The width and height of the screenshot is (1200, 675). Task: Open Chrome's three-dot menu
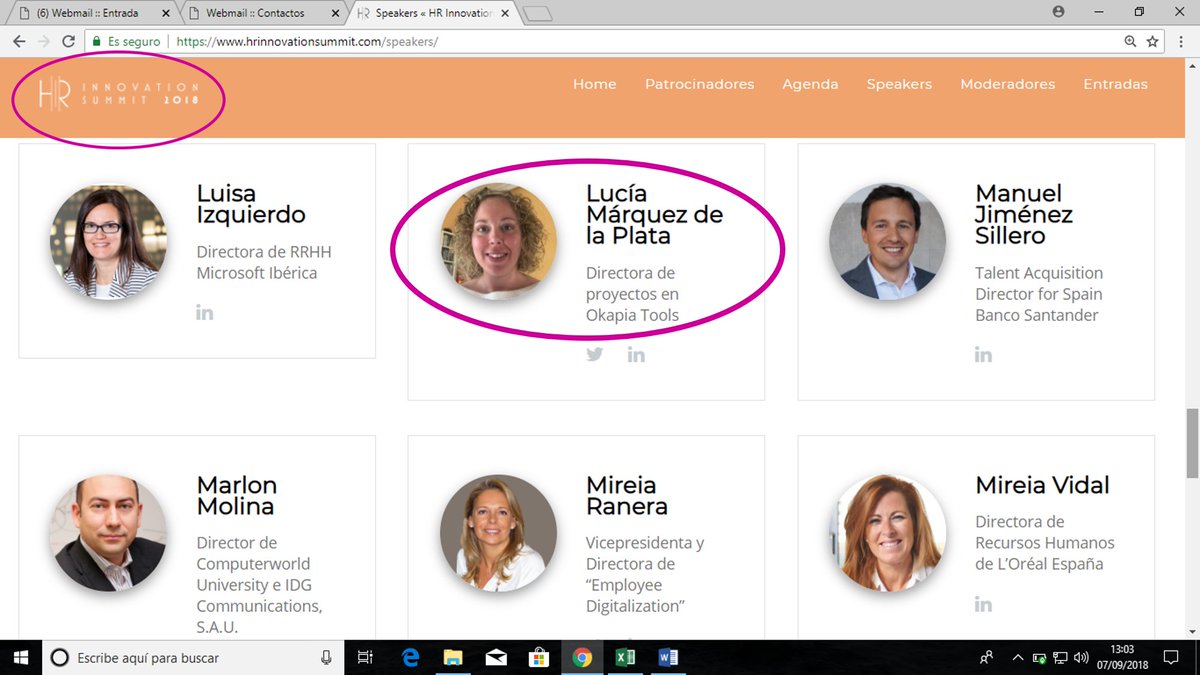point(1182,42)
